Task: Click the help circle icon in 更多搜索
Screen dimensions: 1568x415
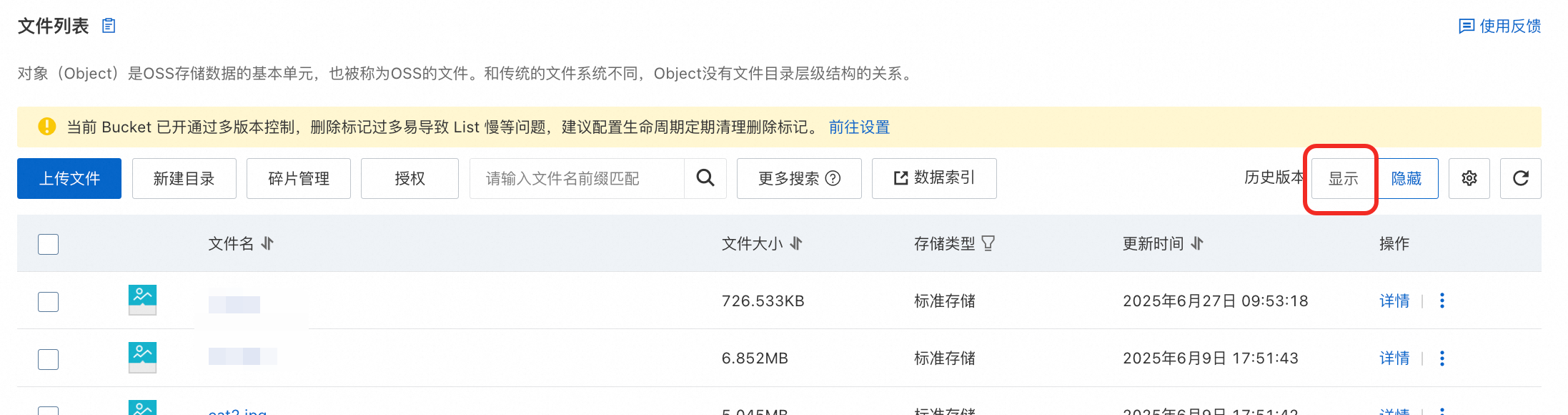Action: coord(833,178)
